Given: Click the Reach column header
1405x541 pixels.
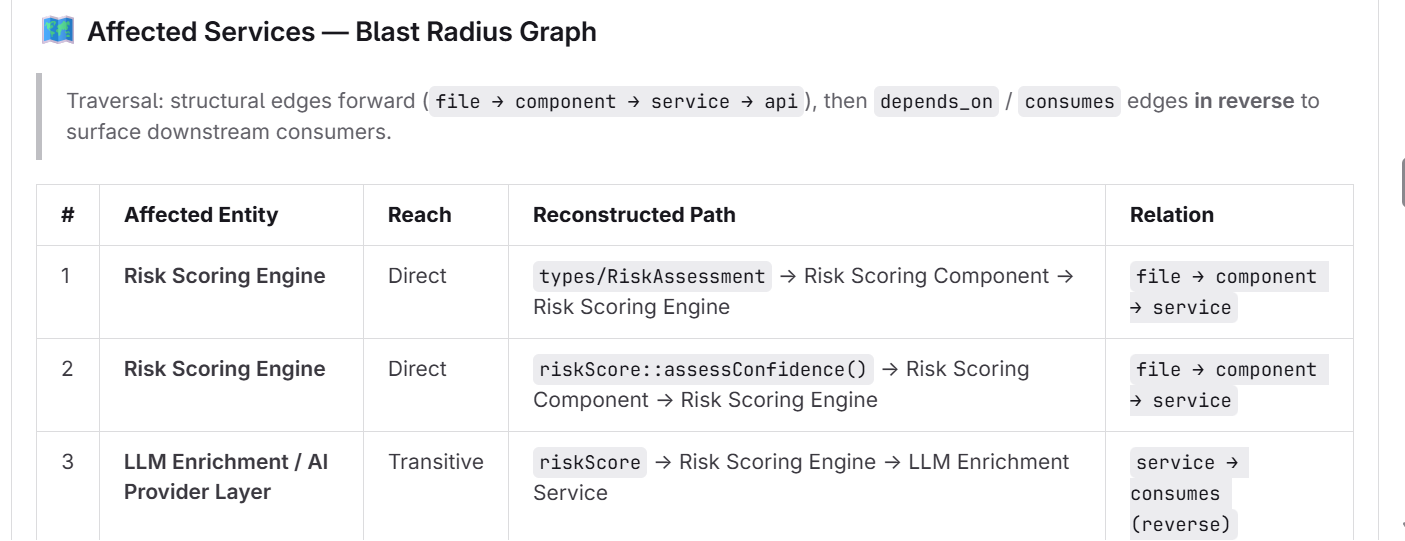Looking at the screenshot, I should point(419,215).
